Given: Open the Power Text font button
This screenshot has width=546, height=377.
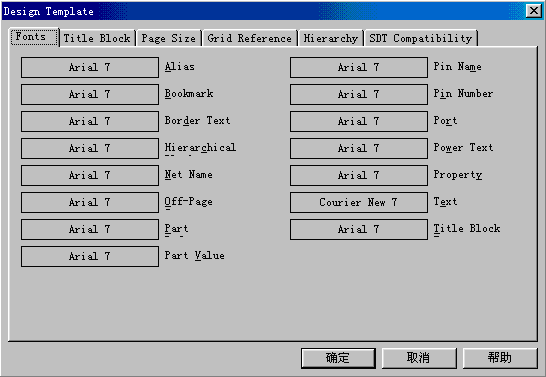Looking at the screenshot, I should coord(359,148).
